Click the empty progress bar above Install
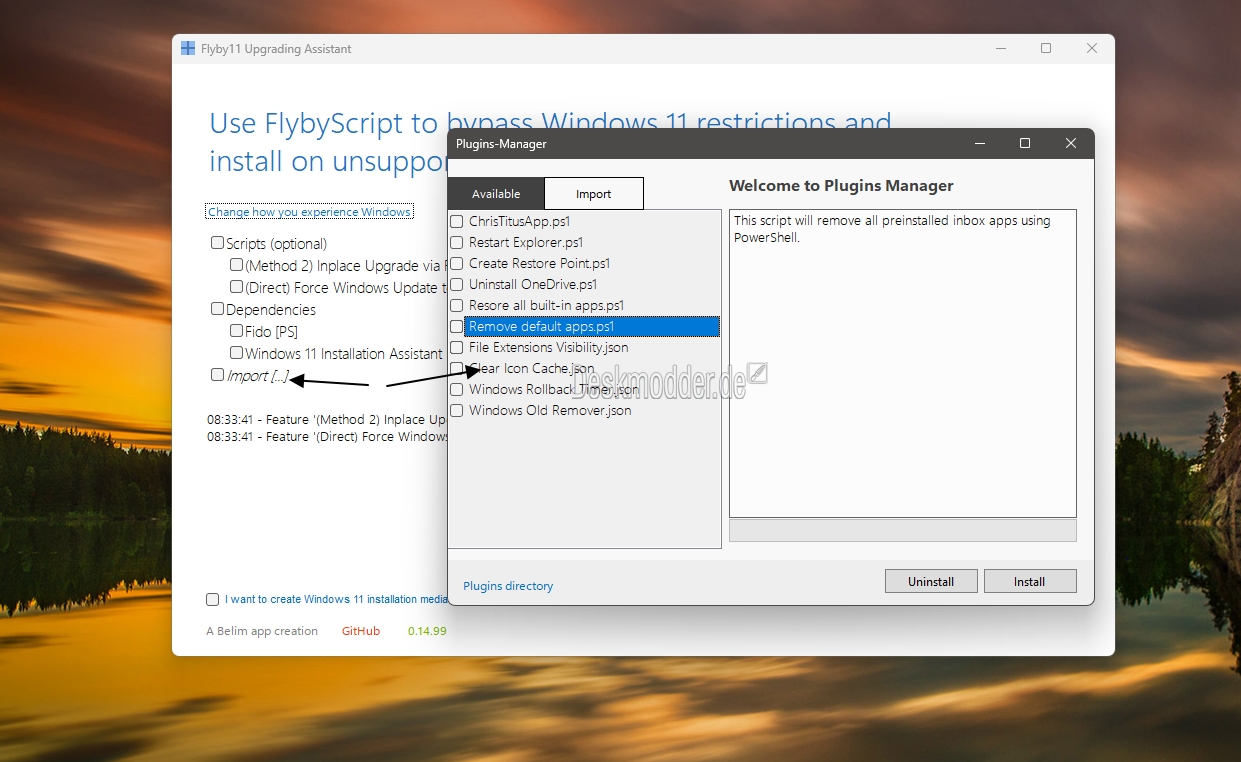Image resolution: width=1241 pixels, height=762 pixels. point(903,530)
